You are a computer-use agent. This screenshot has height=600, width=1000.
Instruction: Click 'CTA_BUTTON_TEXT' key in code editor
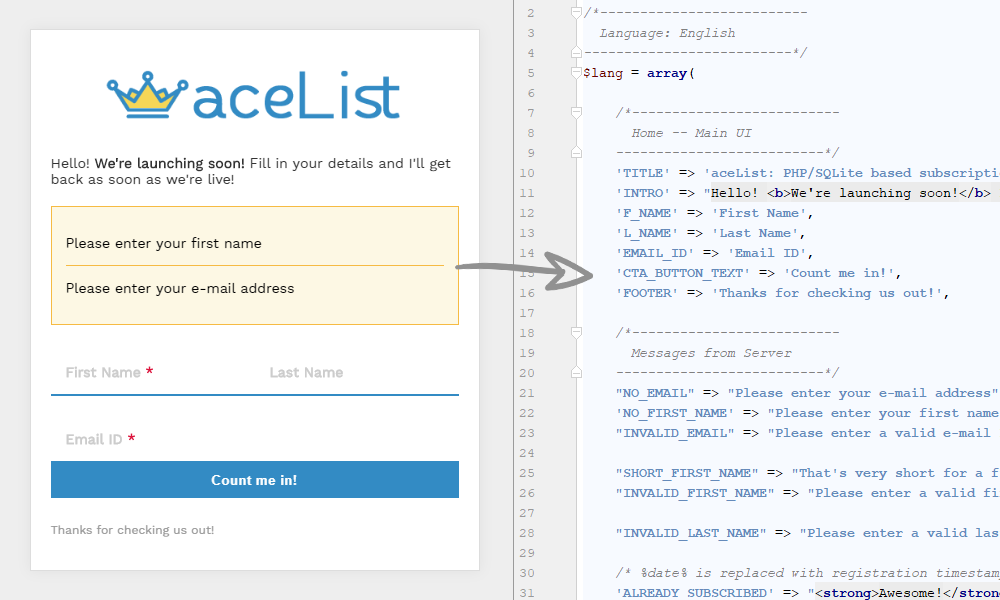tap(682, 273)
